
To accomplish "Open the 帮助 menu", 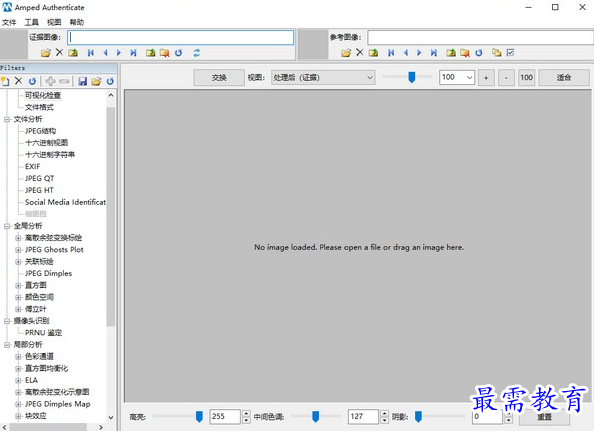I will coord(77,22).
